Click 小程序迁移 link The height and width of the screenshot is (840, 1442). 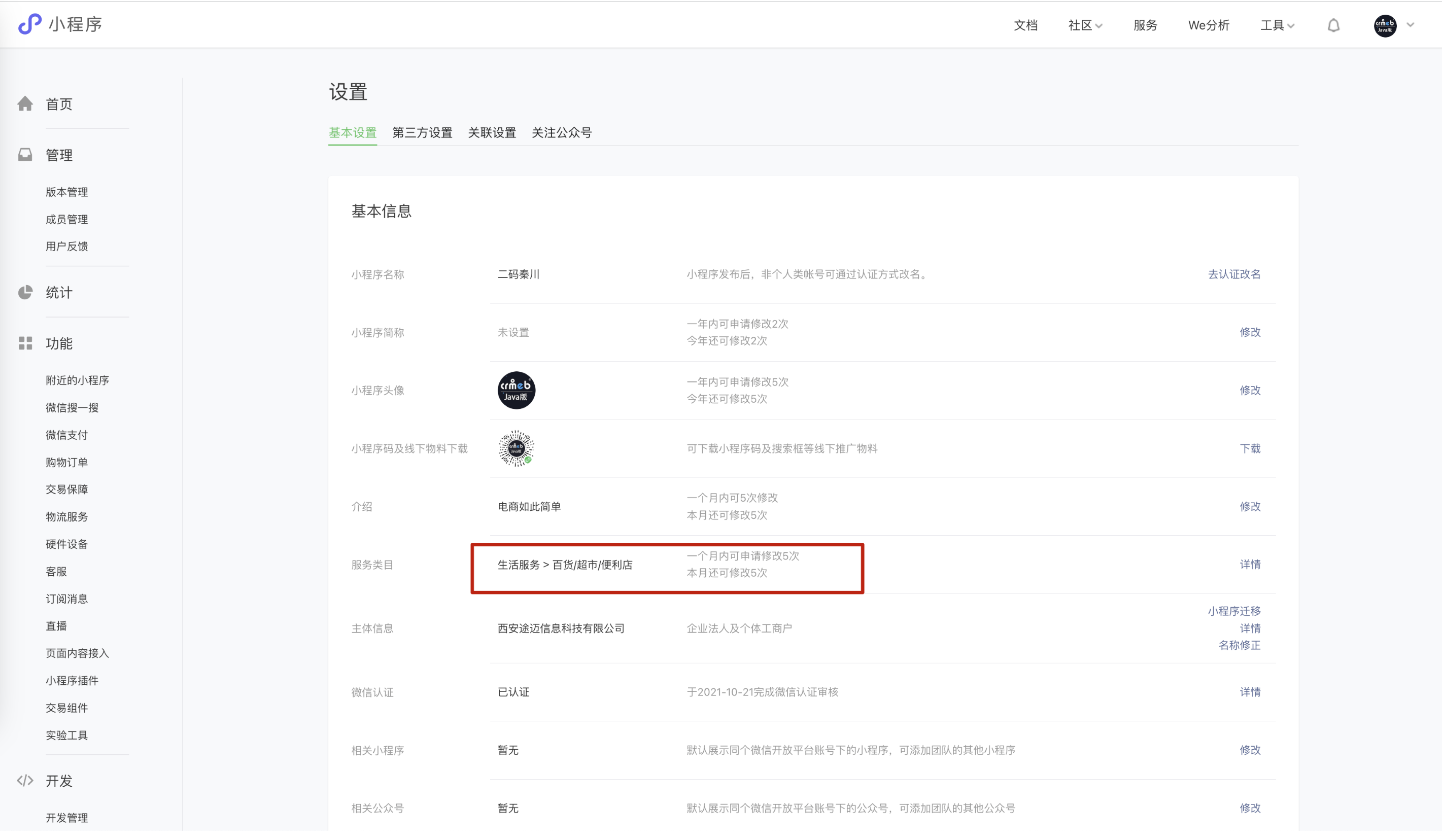(1233, 611)
